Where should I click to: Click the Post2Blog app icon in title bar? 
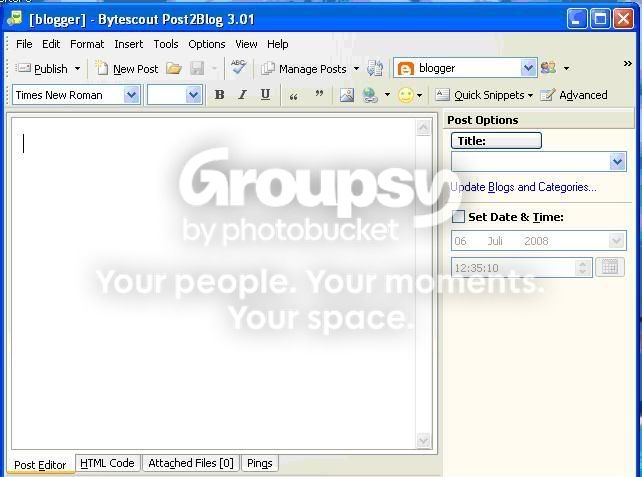(x=15, y=18)
